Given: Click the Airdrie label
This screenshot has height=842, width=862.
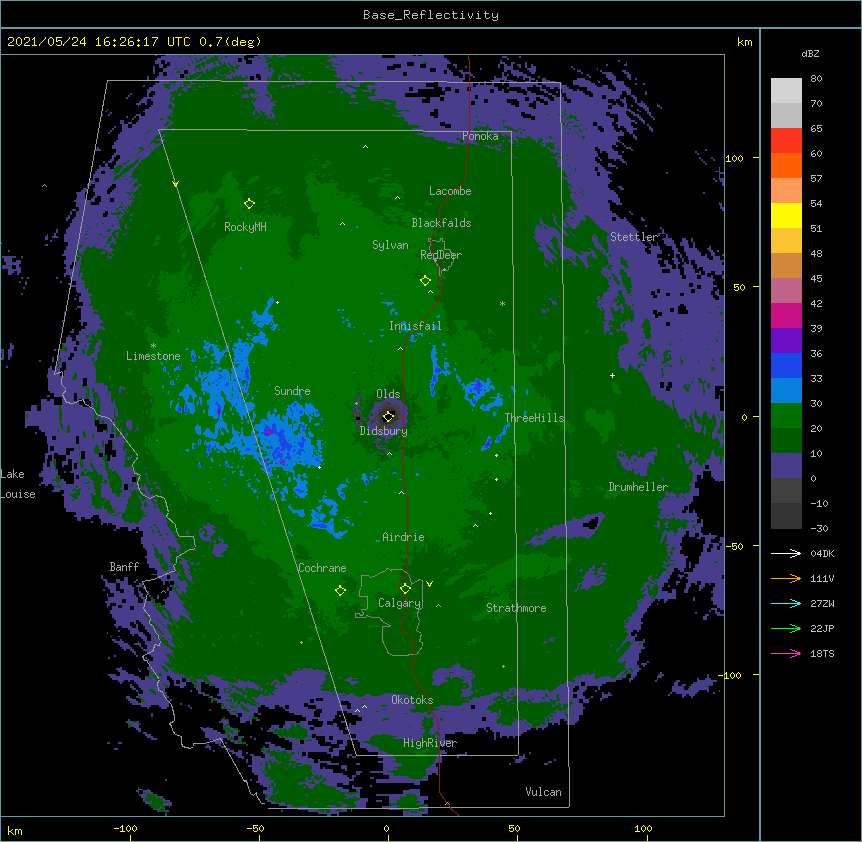Looking at the screenshot, I should [x=404, y=537].
